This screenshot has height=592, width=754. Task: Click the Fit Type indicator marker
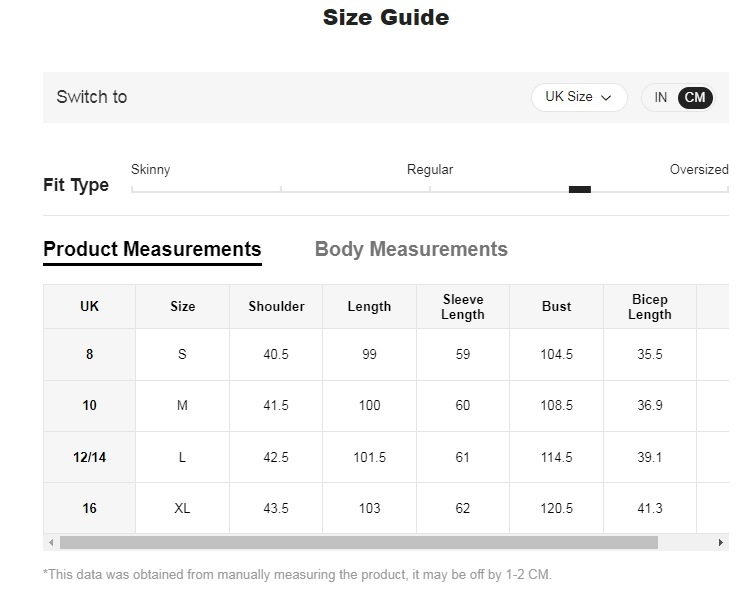[580, 189]
